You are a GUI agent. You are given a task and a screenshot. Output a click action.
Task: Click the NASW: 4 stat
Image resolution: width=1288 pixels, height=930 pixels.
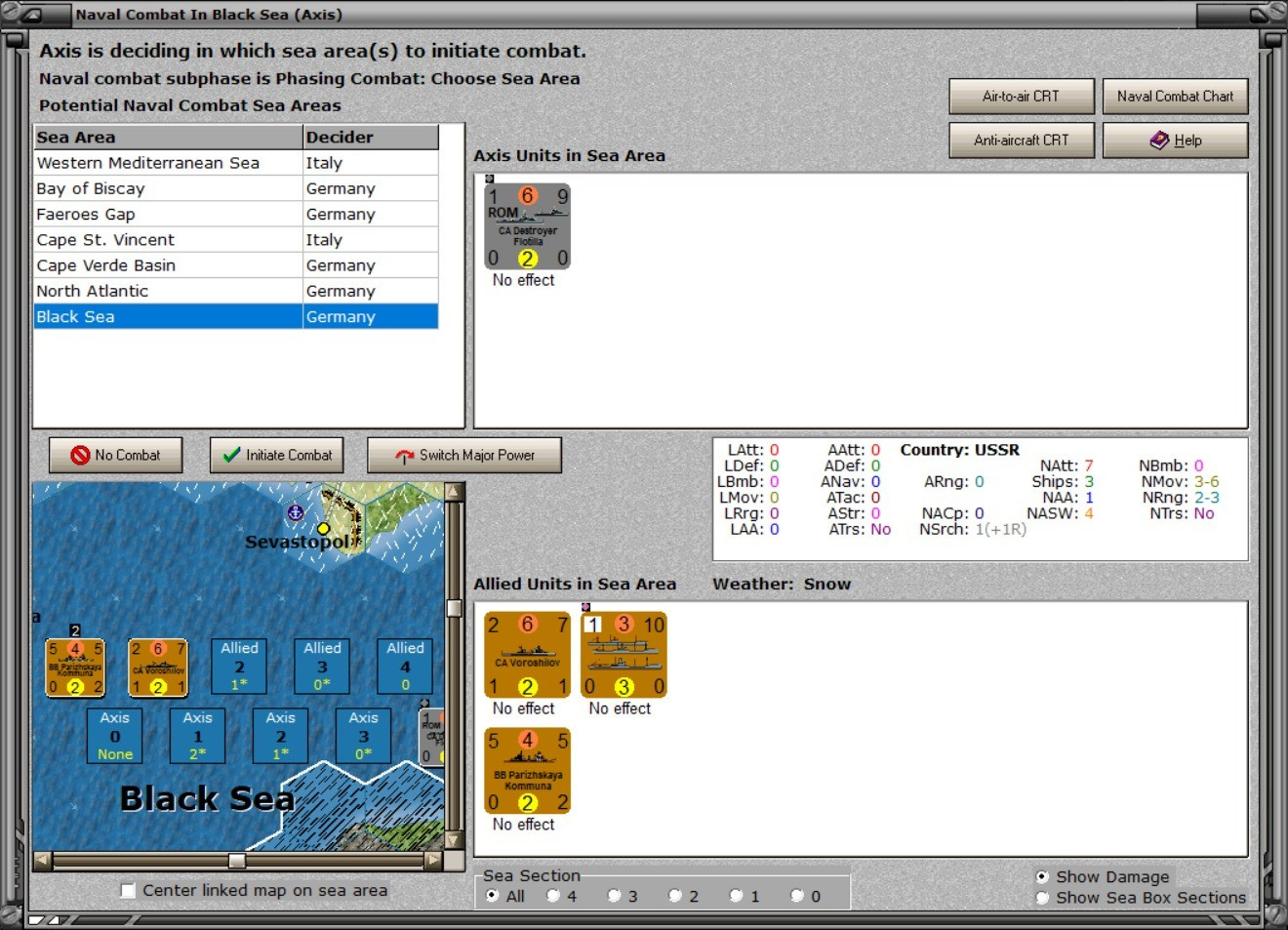pyautogui.click(x=1060, y=513)
